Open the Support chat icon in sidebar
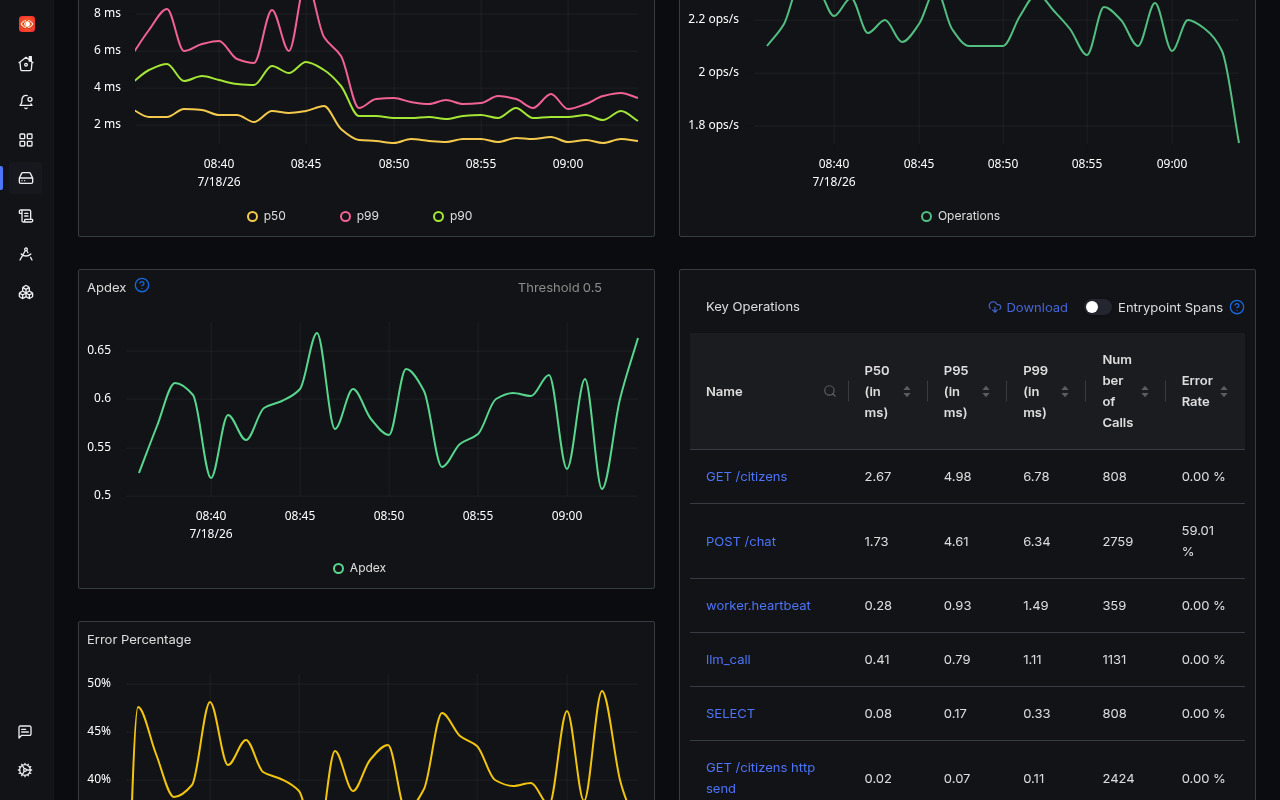This screenshot has width=1280, height=800. pos(26,732)
